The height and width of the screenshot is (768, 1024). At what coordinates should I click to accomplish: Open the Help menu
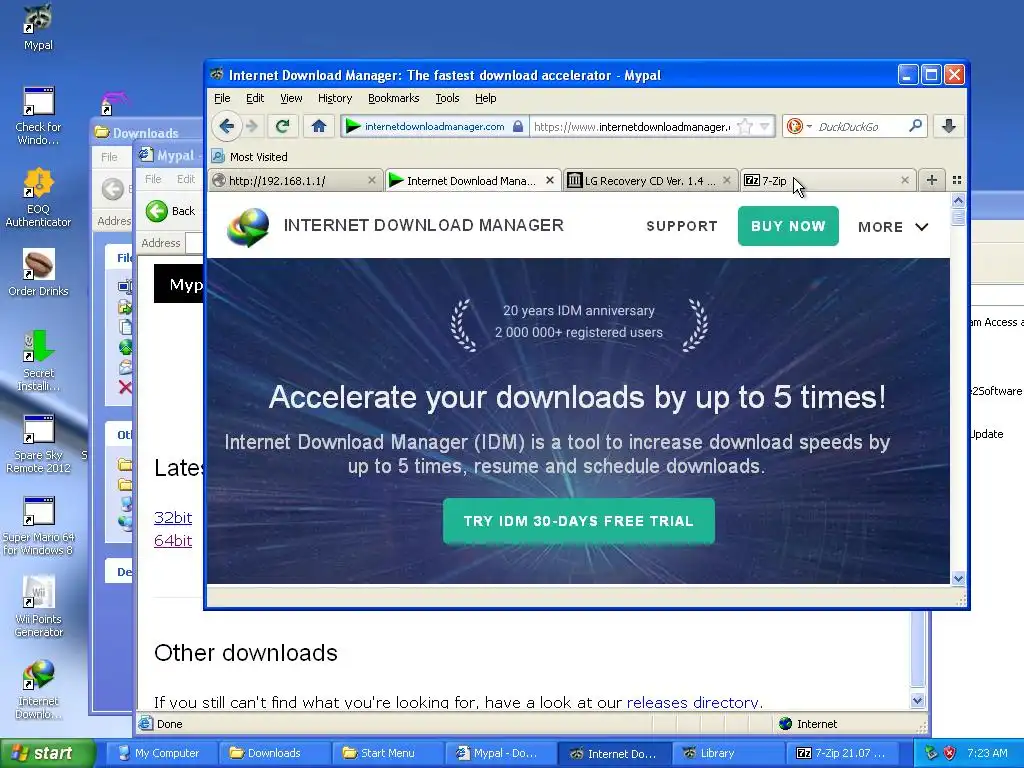(485, 98)
